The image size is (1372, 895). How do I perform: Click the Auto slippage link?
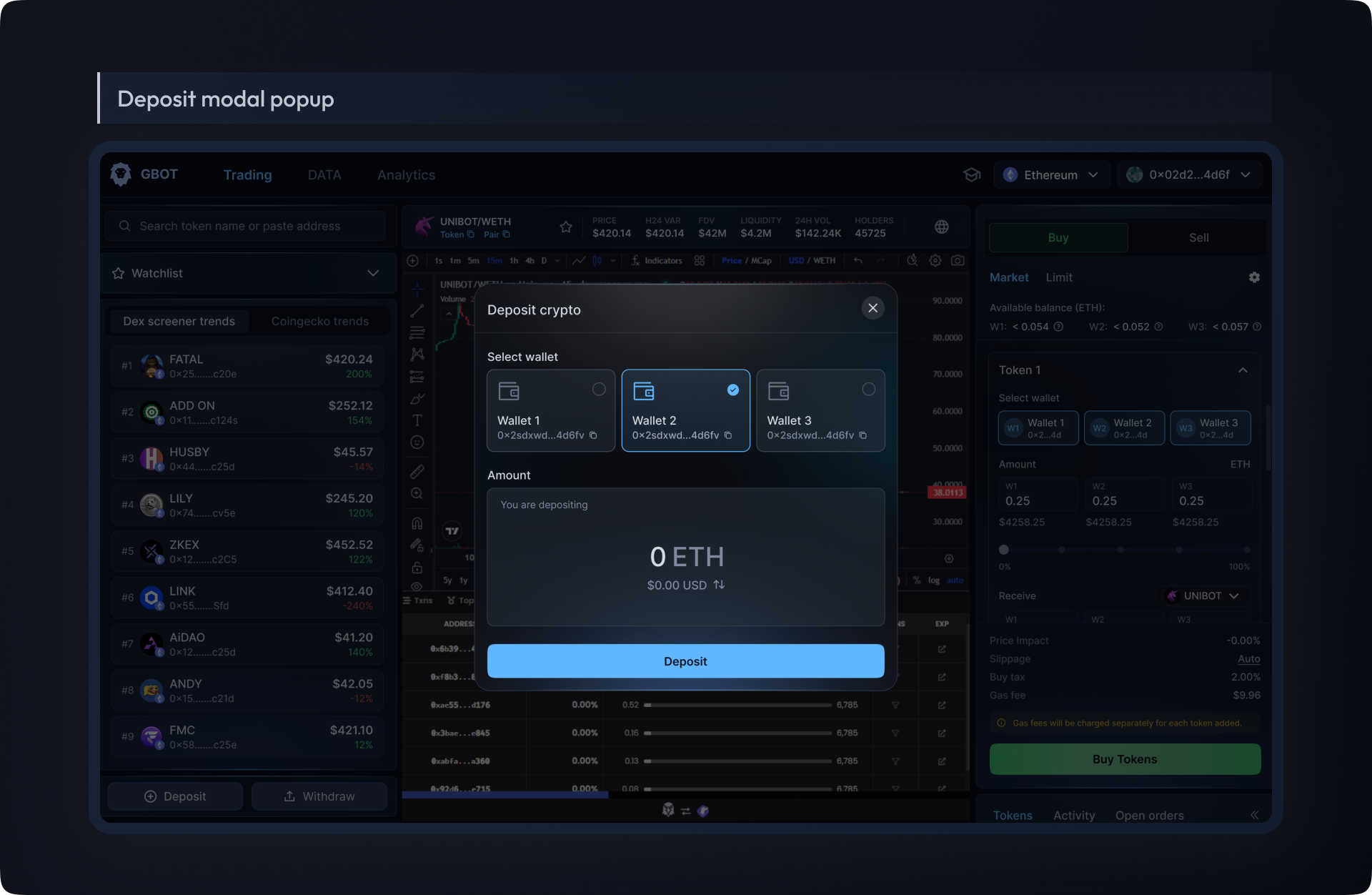pos(1248,658)
